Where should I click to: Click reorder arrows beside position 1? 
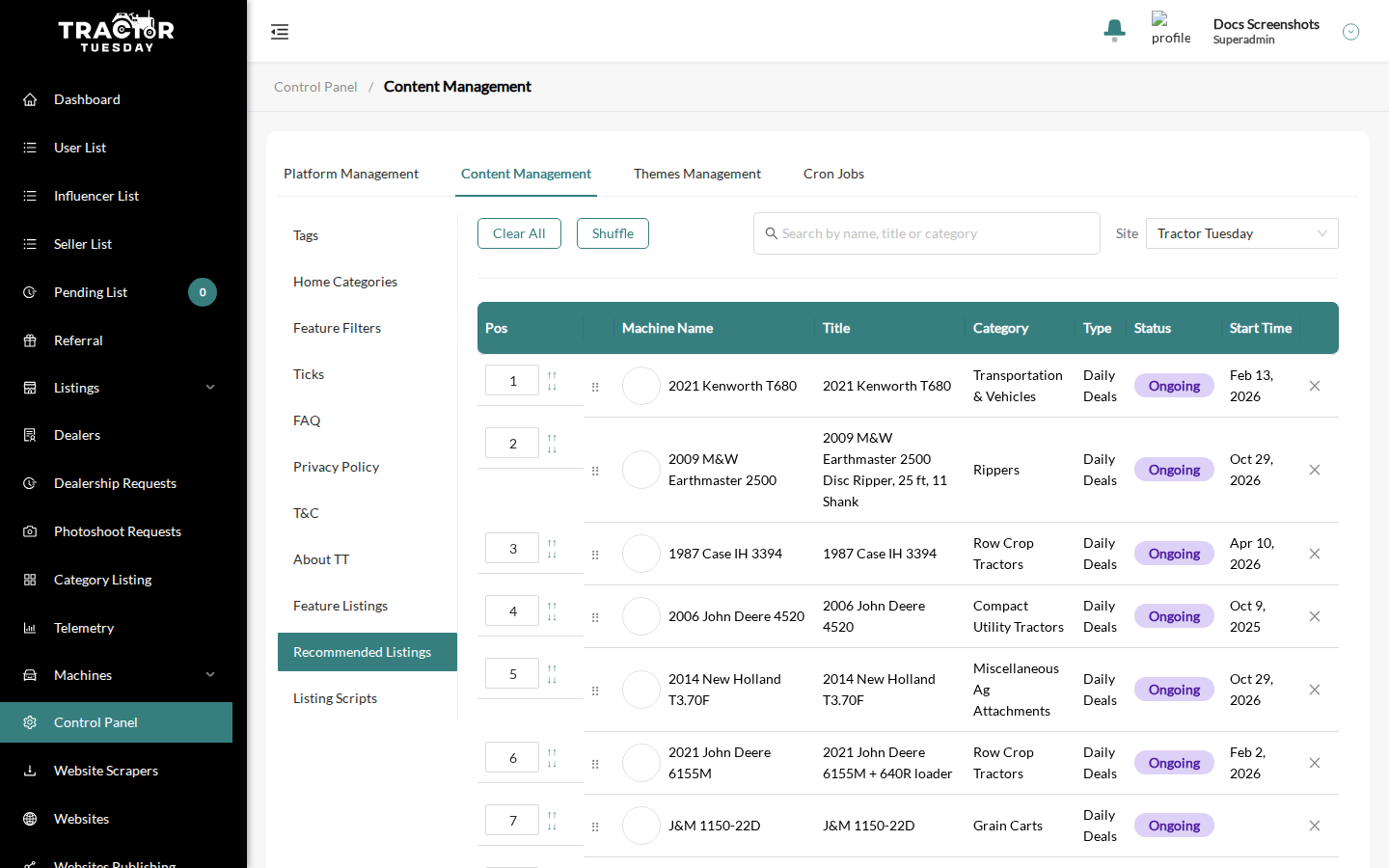(552, 381)
